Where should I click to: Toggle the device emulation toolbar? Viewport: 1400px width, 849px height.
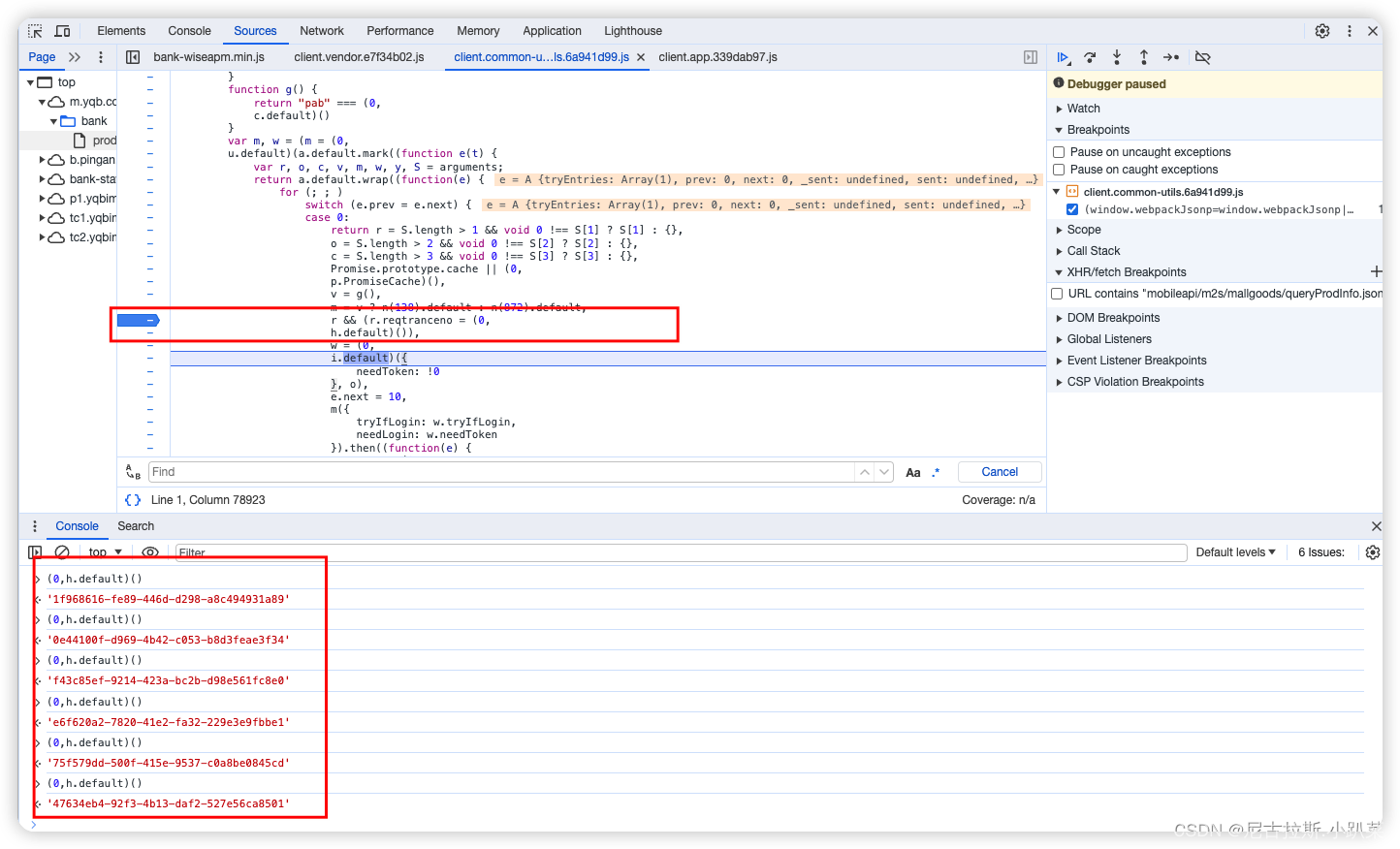[x=61, y=30]
